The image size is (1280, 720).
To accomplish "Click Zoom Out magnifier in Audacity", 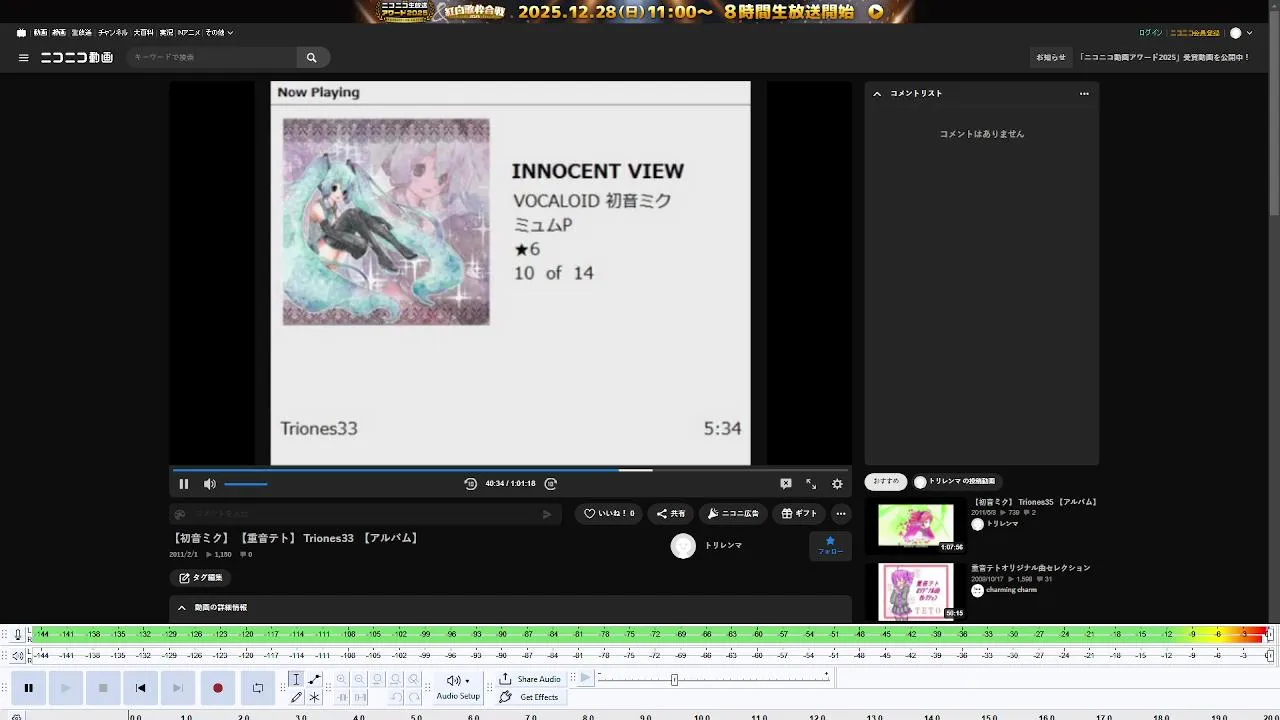I will click(x=359, y=679).
